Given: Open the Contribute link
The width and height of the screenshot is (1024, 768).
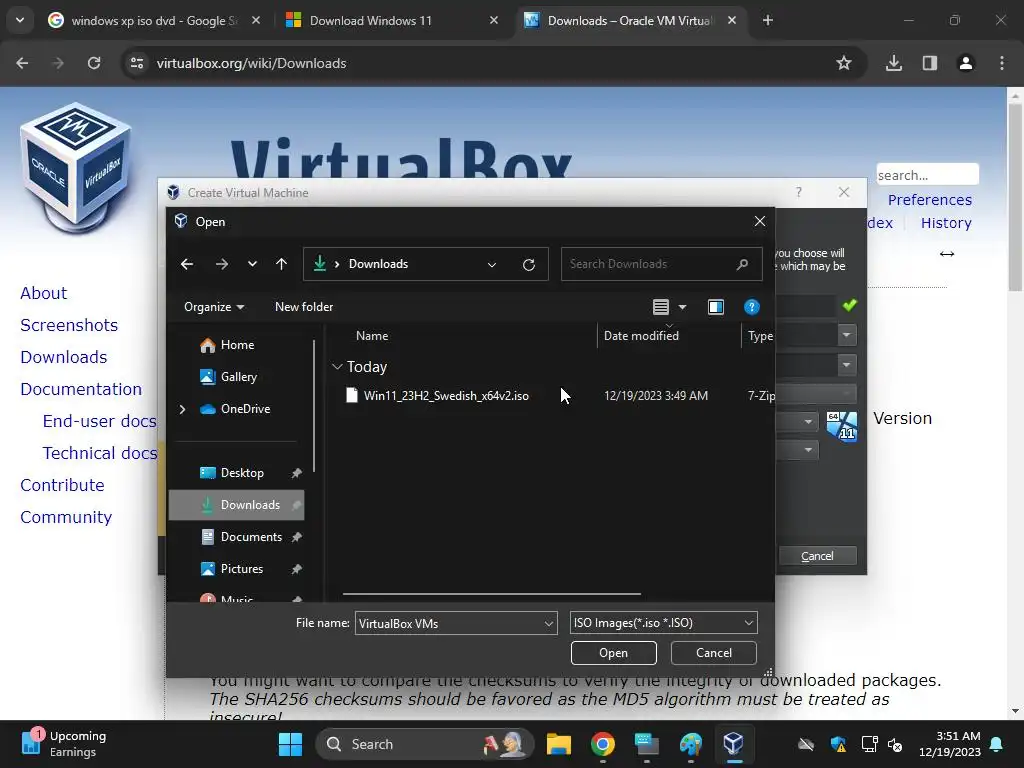Looking at the screenshot, I should 62,485.
